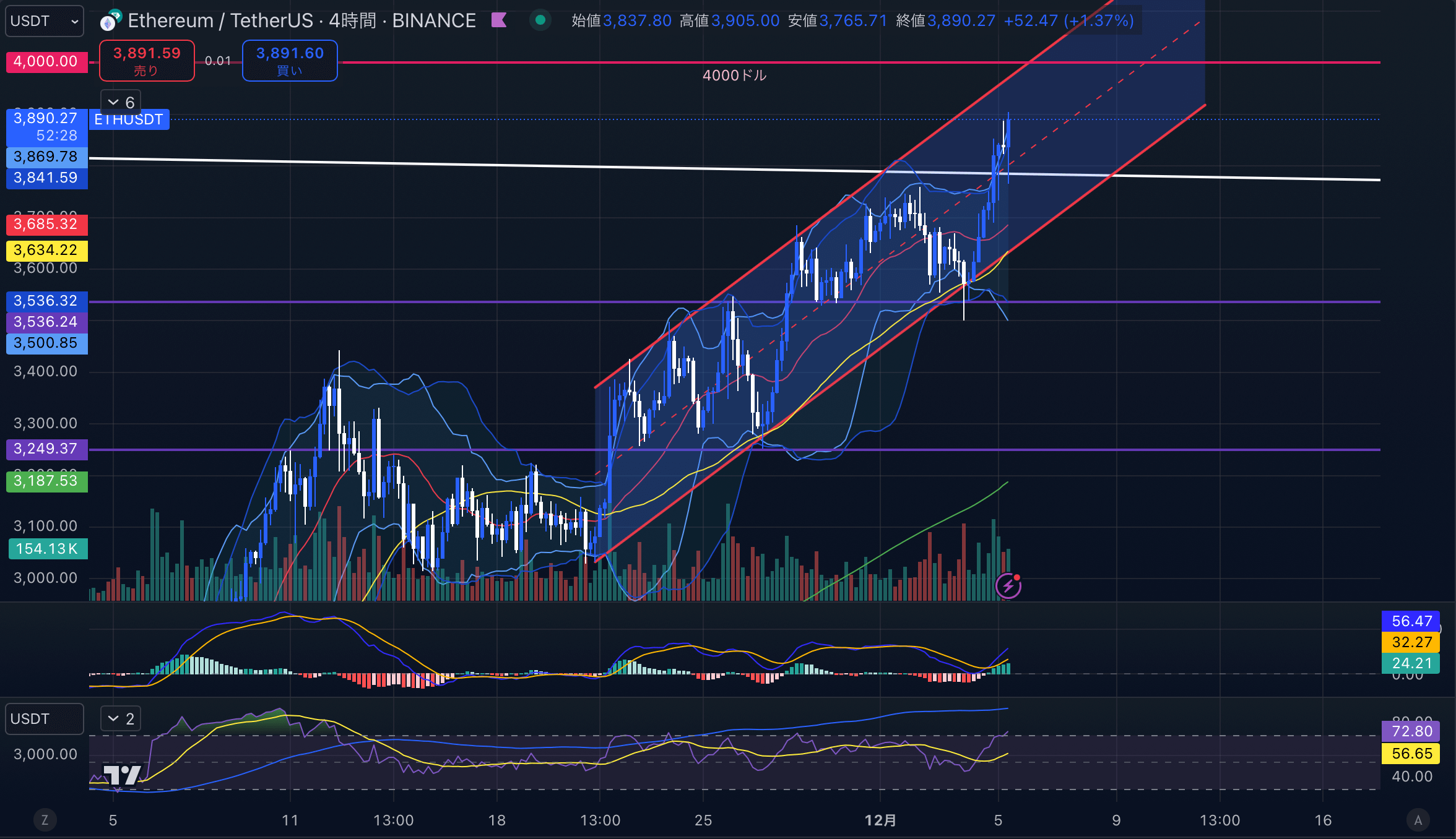1456x839 pixels.
Task: Click the 3,500.85 light blue price label
Action: (x=47, y=343)
